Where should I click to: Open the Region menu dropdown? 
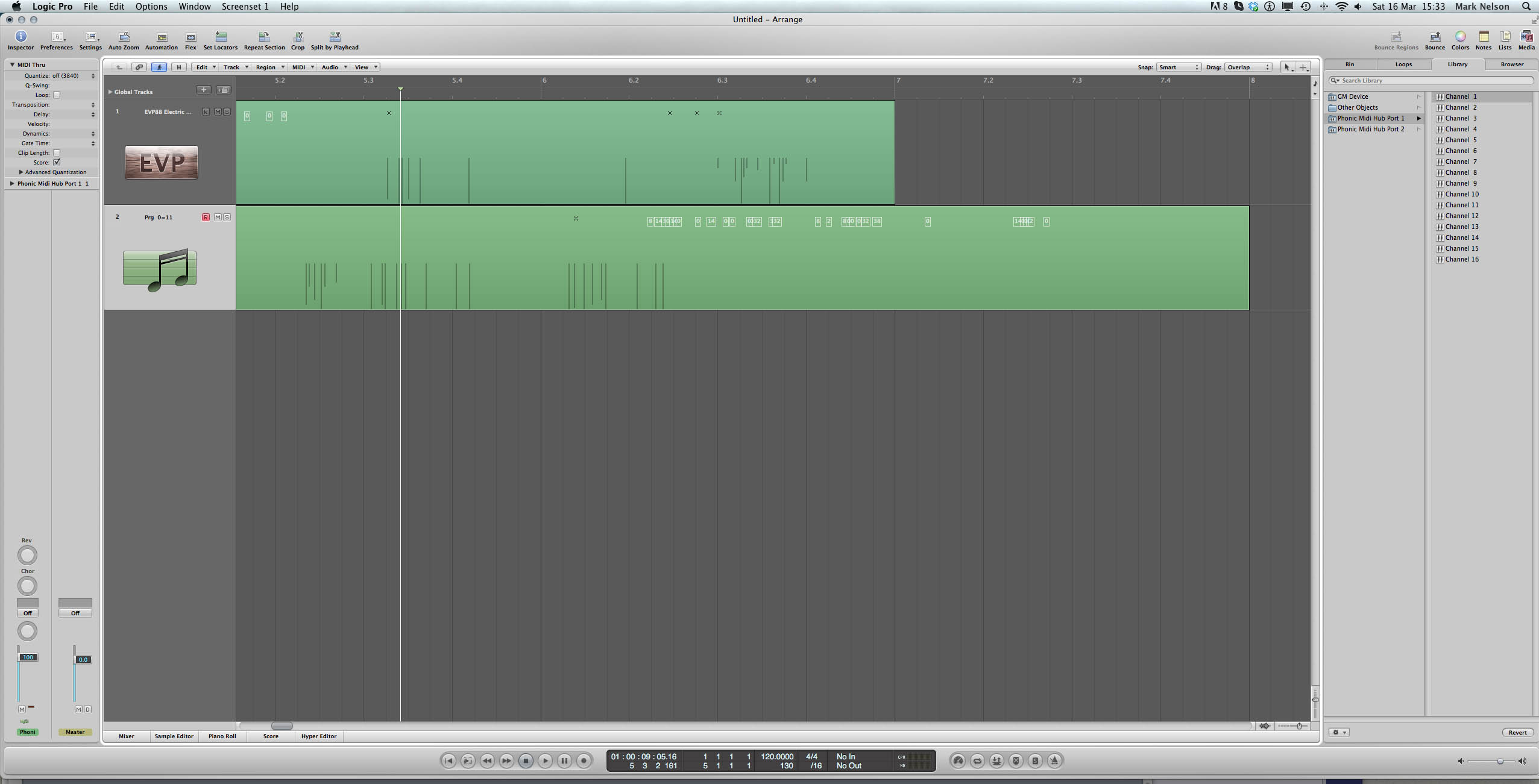click(x=269, y=67)
